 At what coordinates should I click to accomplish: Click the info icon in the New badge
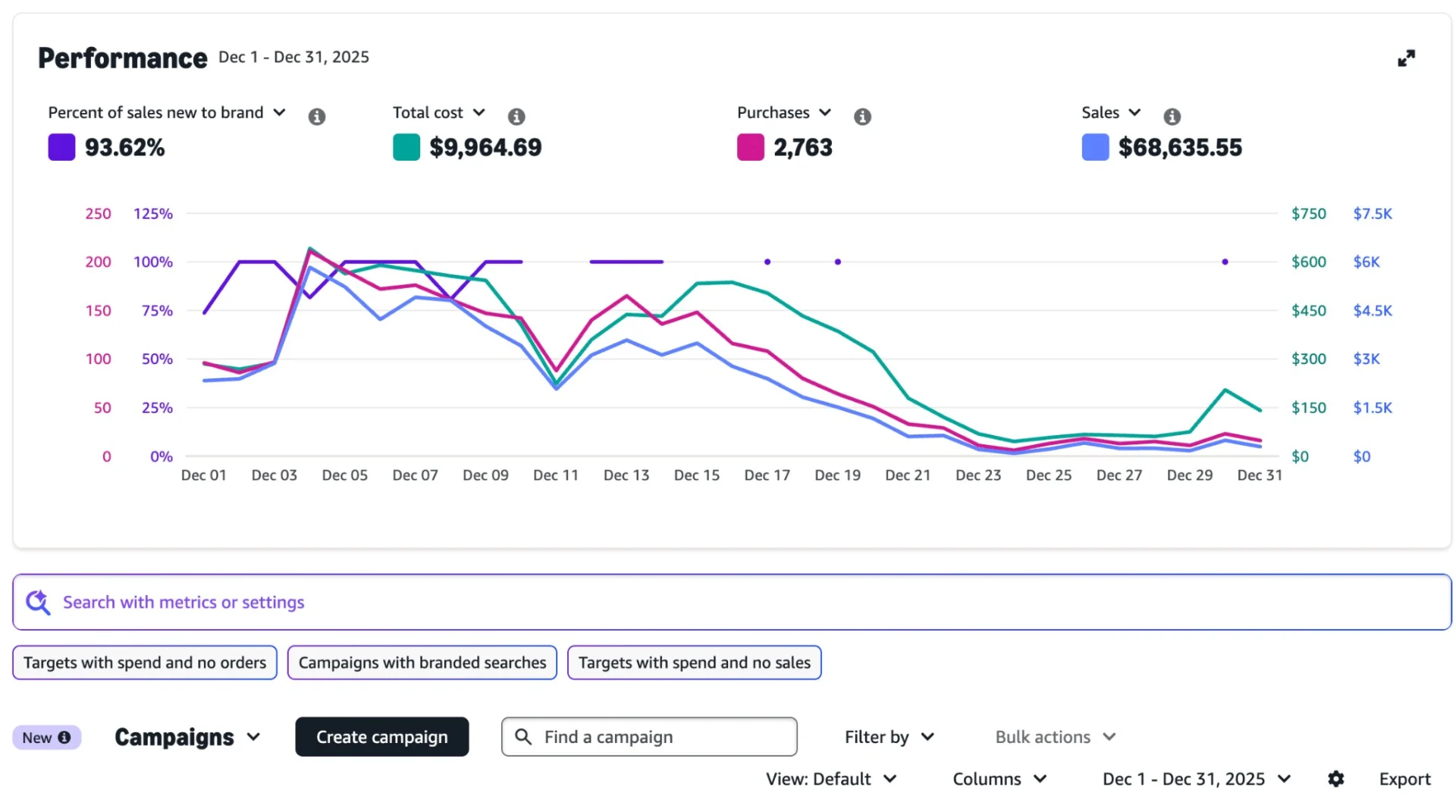tap(64, 738)
